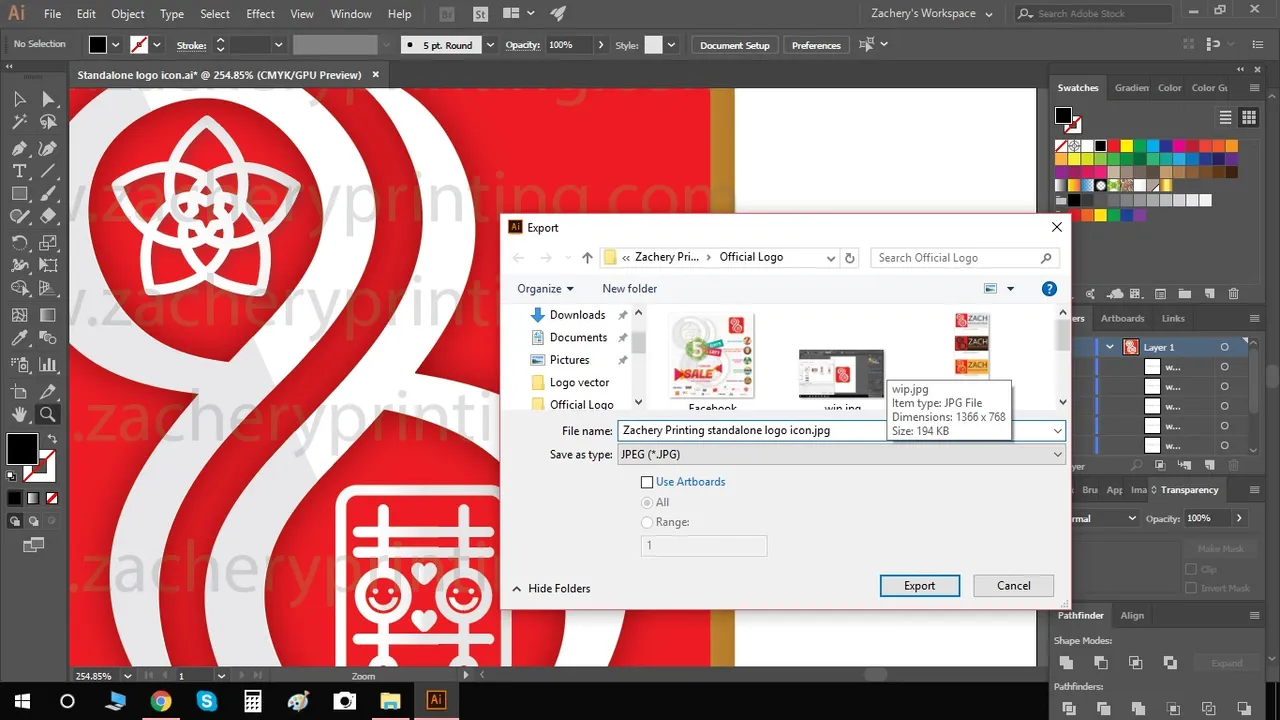Switch Swatches panel to list view
This screenshot has width=1280, height=720.
point(1226,117)
